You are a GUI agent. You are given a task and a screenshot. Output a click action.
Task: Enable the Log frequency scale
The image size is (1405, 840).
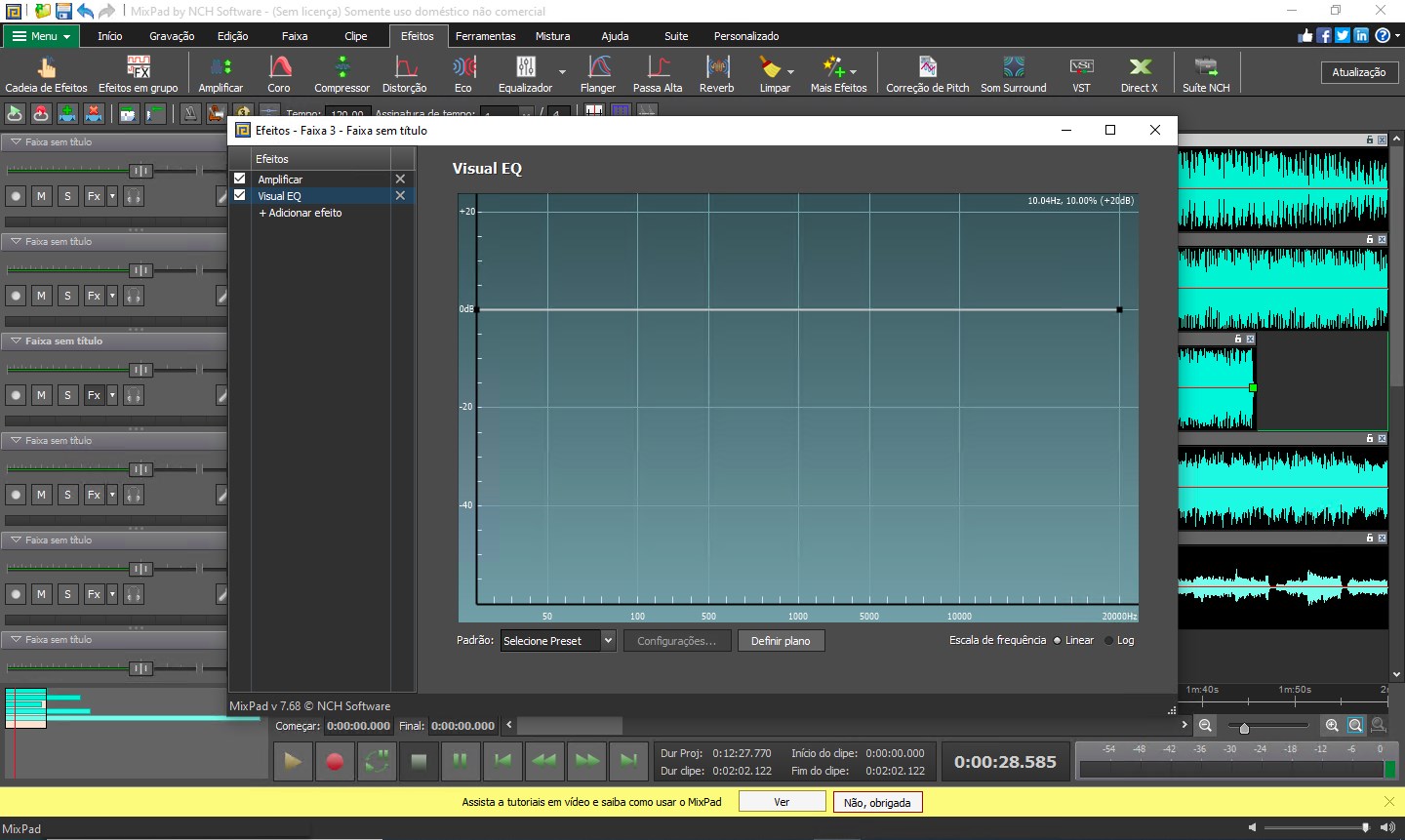pos(1107,640)
